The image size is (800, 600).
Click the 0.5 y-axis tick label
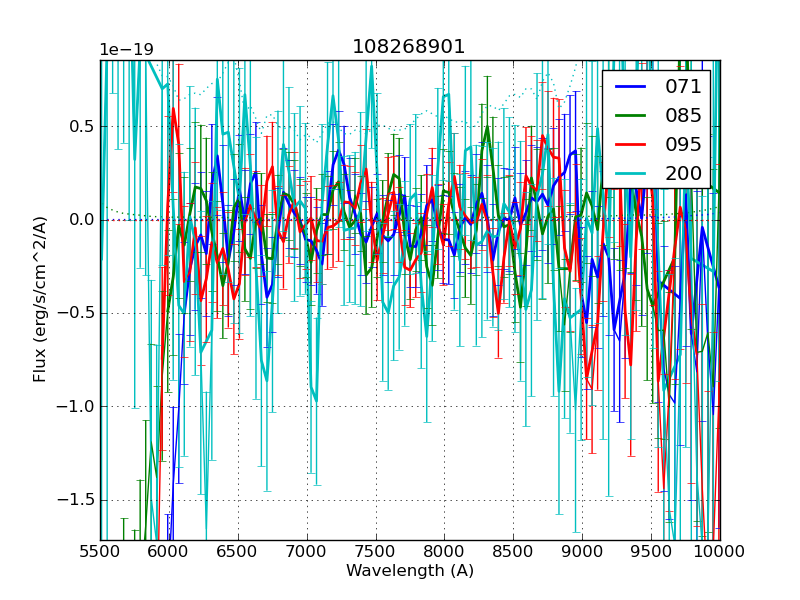pos(80,126)
